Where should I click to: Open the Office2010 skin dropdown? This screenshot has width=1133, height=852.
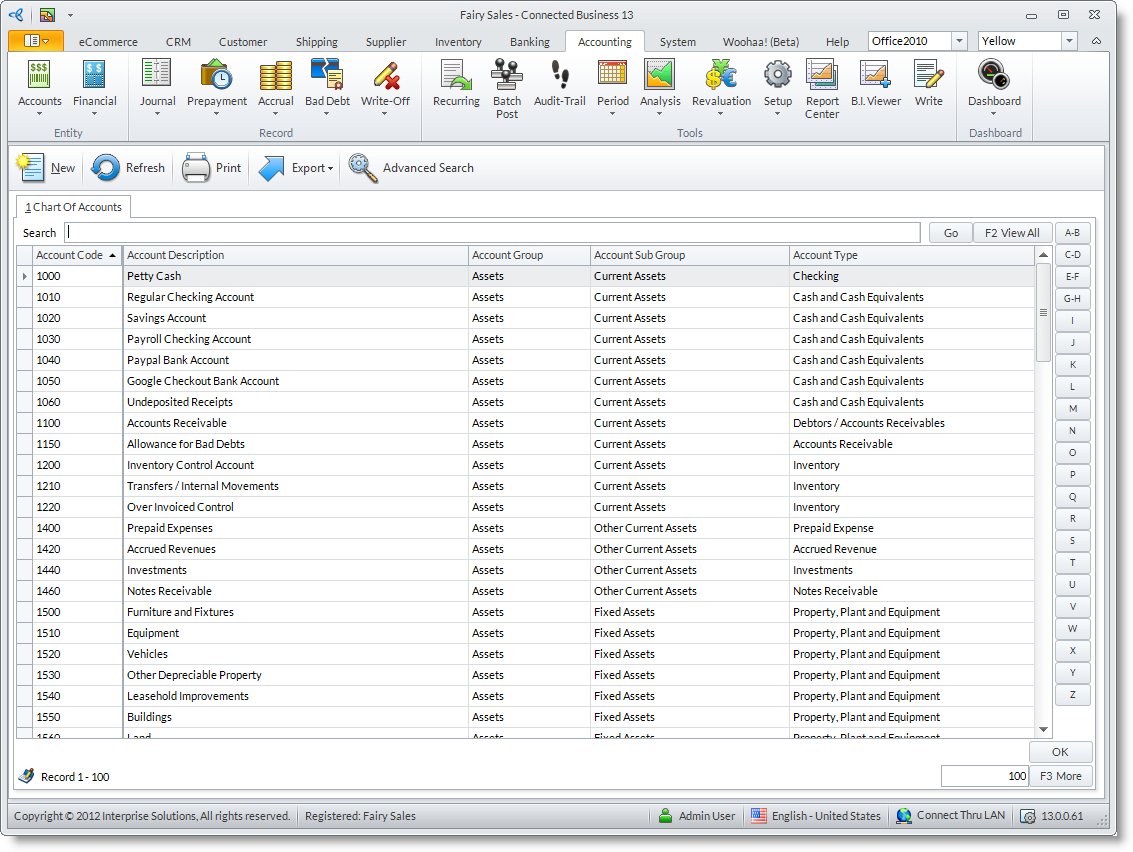coord(960,41)
